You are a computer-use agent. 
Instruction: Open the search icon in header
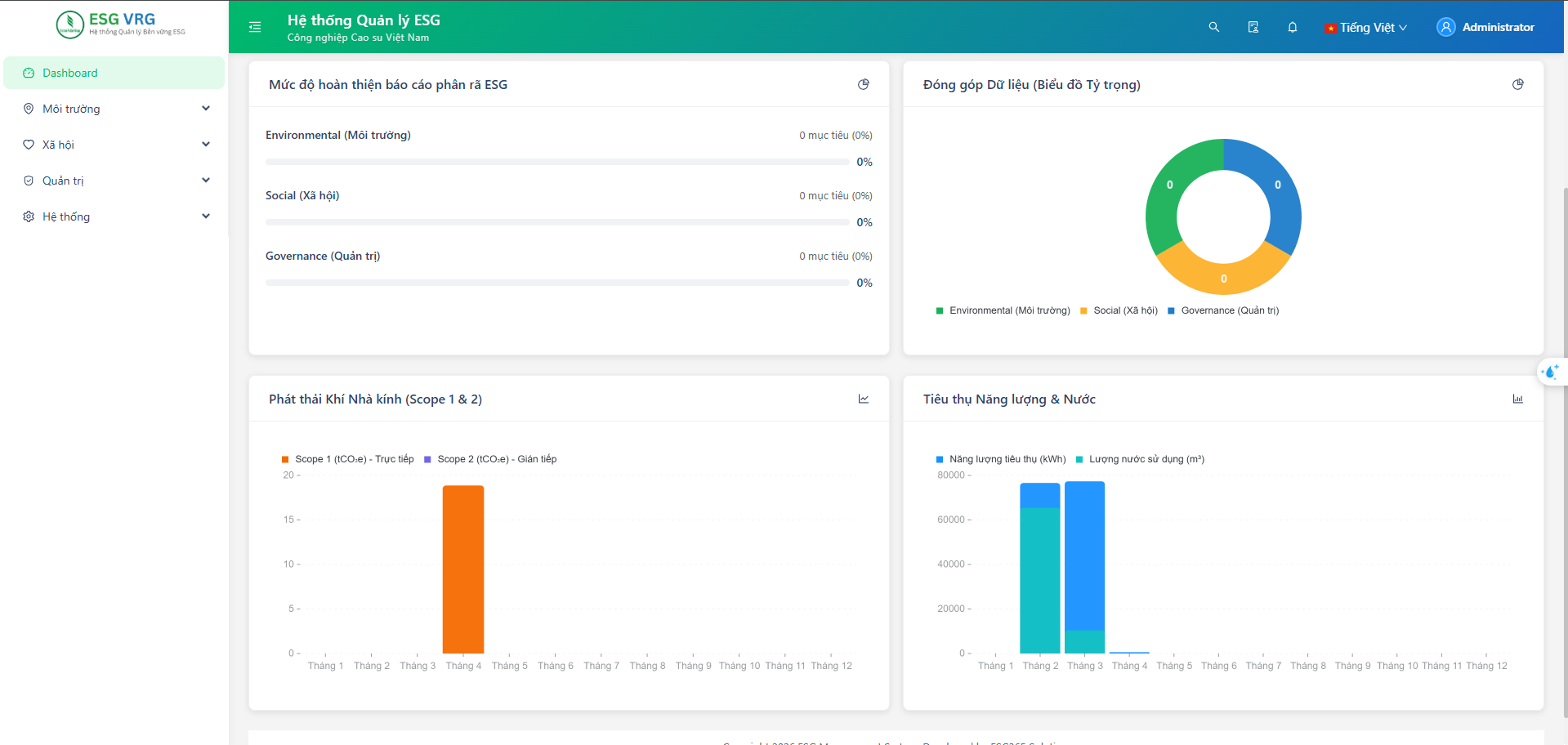point(1214,27)
